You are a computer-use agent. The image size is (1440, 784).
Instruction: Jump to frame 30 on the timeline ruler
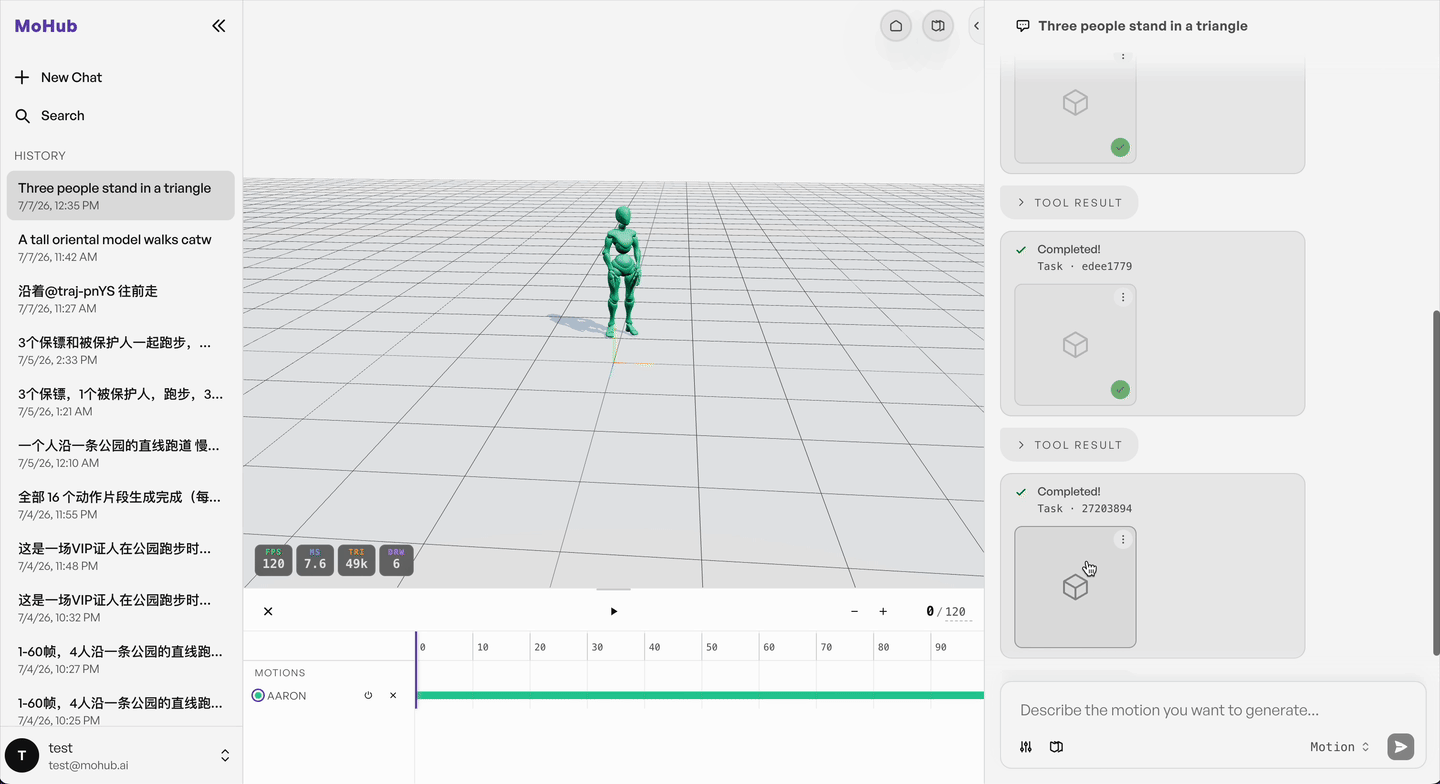(597, 647)
